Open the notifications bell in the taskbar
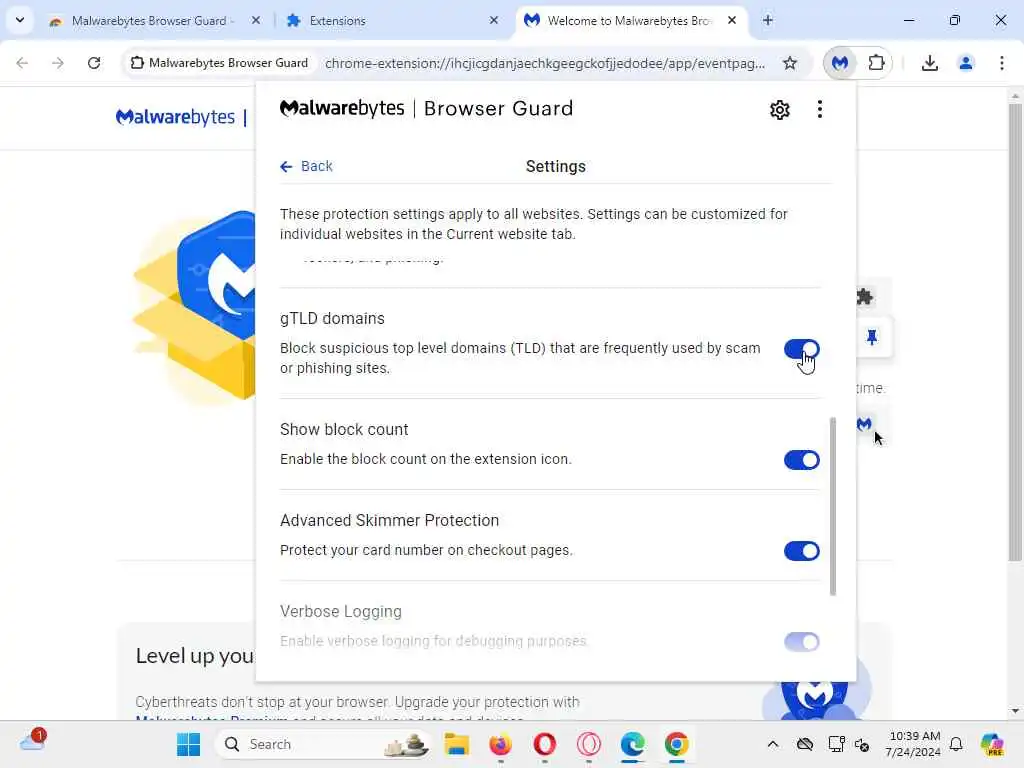Screen dimensions: 1024x768 [x=956, y=744]
